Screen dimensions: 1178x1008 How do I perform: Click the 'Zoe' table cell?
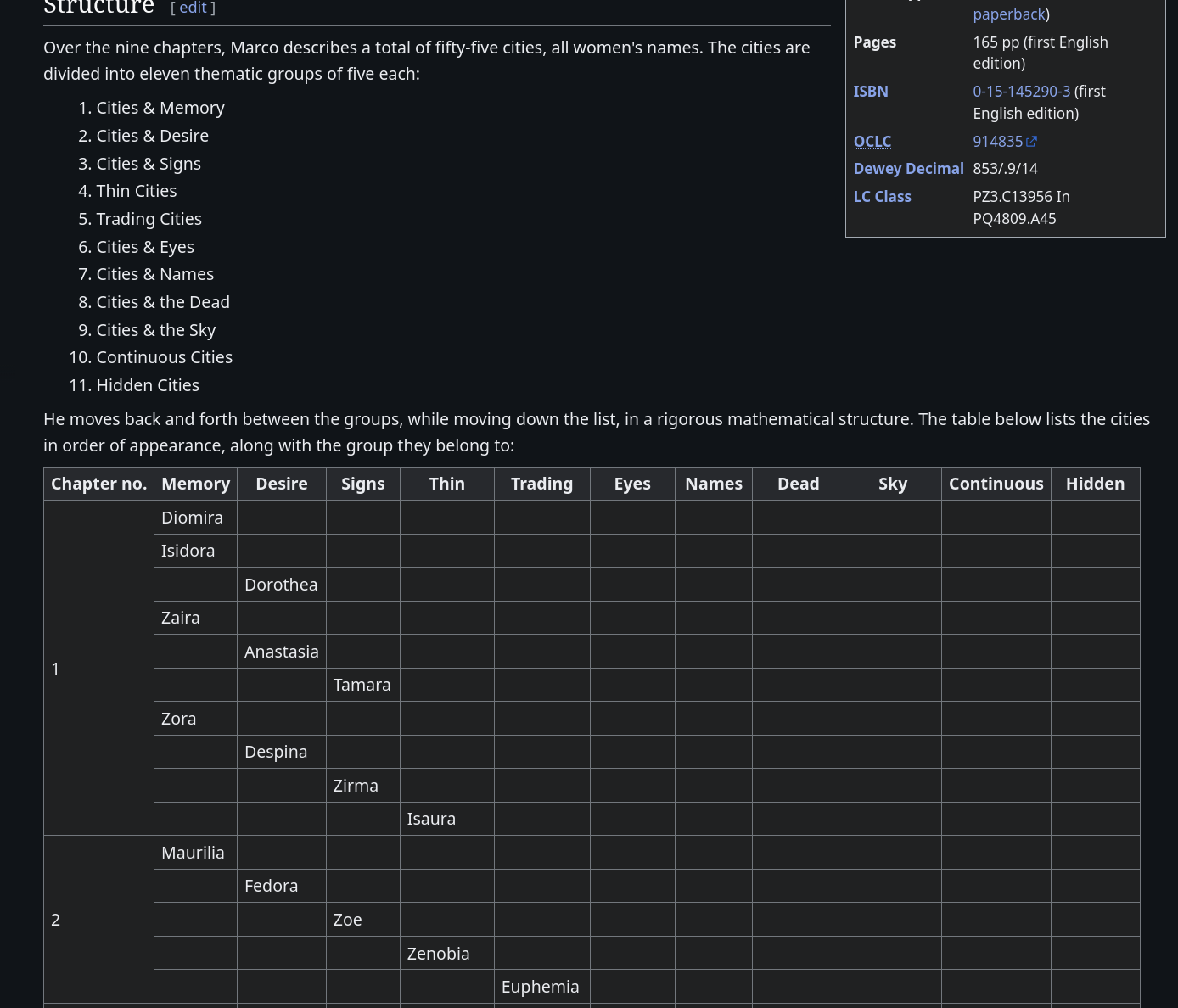363,920
